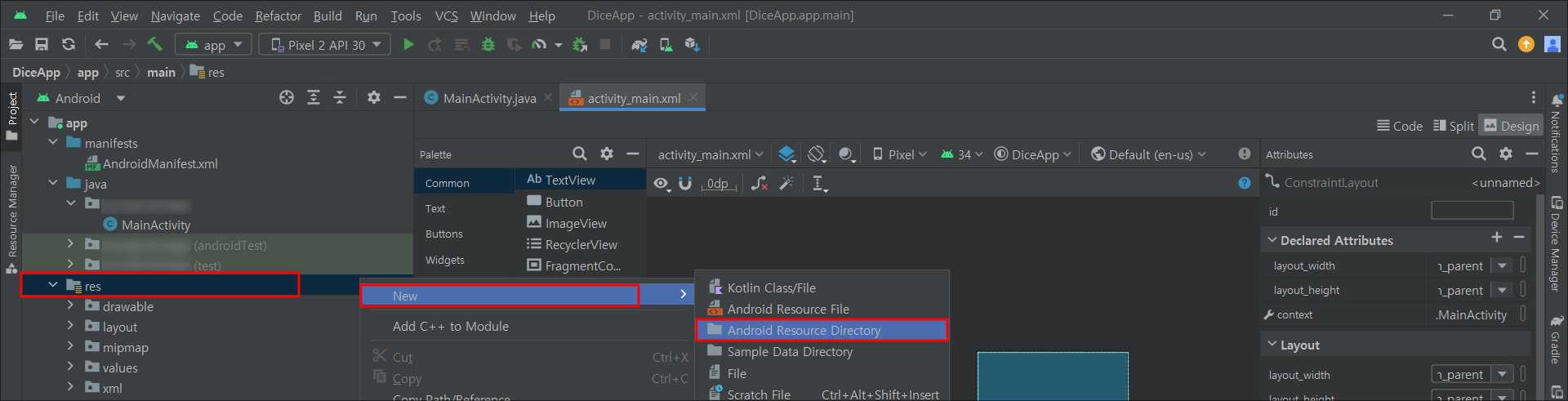The image size is (1568, 401).
Task: Click Expand All in project panel
Action: tap(314, 98)
